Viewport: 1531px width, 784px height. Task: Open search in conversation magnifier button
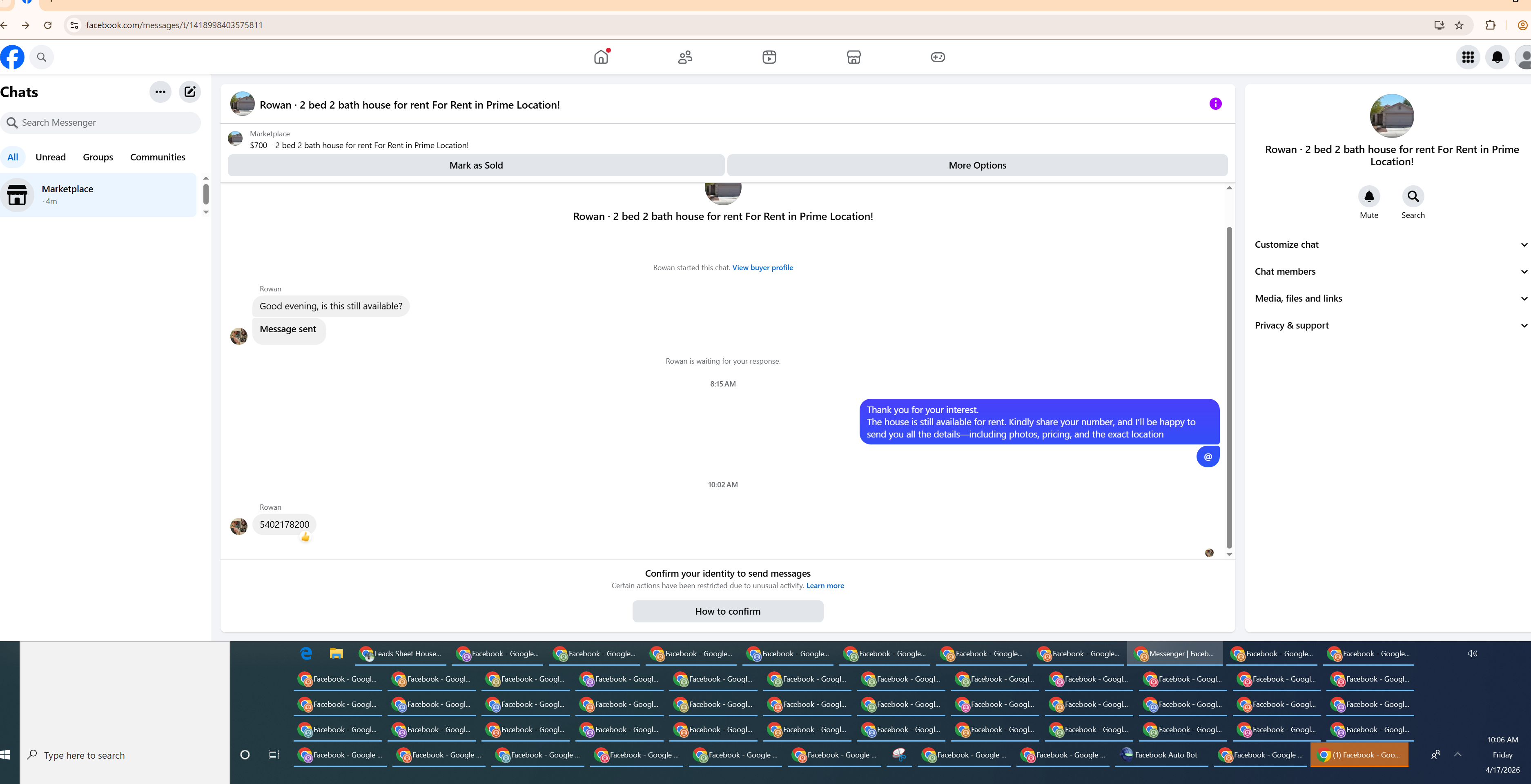[x=1413, y=196]
